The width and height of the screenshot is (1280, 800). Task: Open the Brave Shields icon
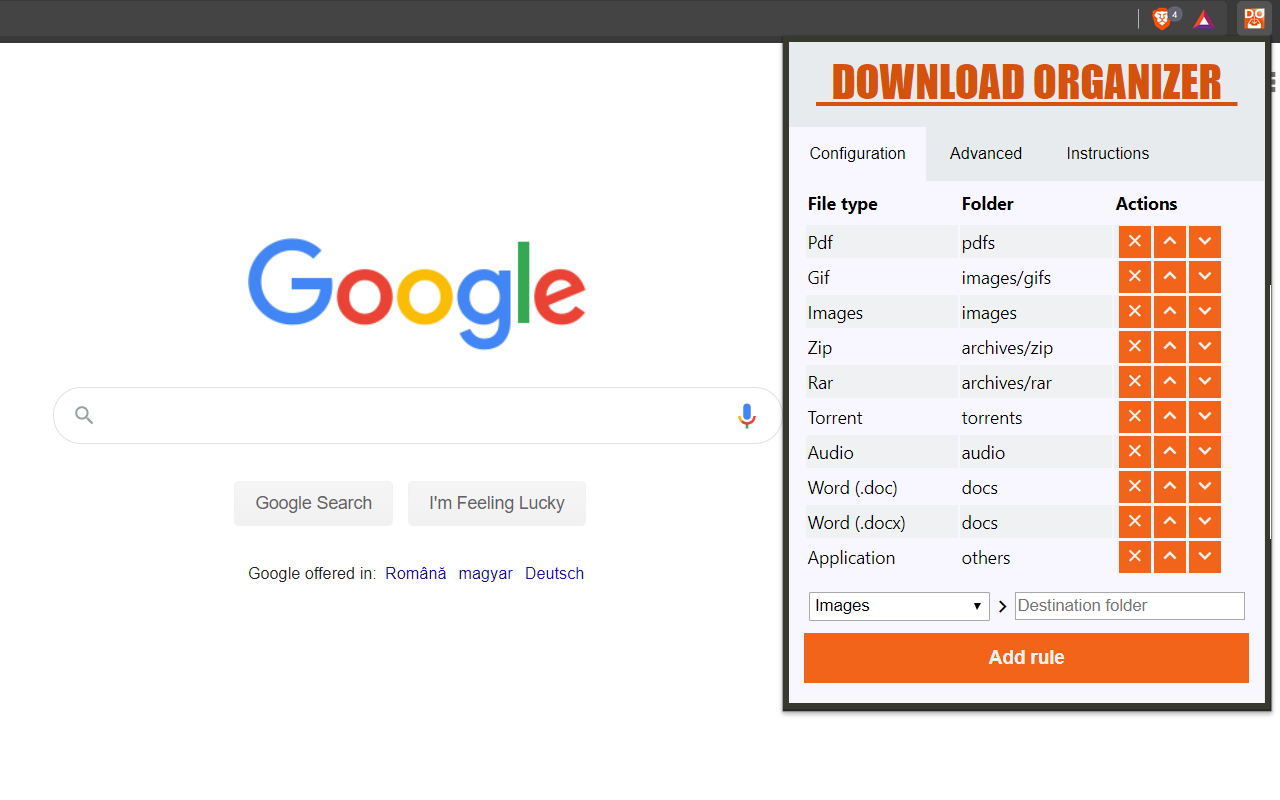tap(1162, 18)
